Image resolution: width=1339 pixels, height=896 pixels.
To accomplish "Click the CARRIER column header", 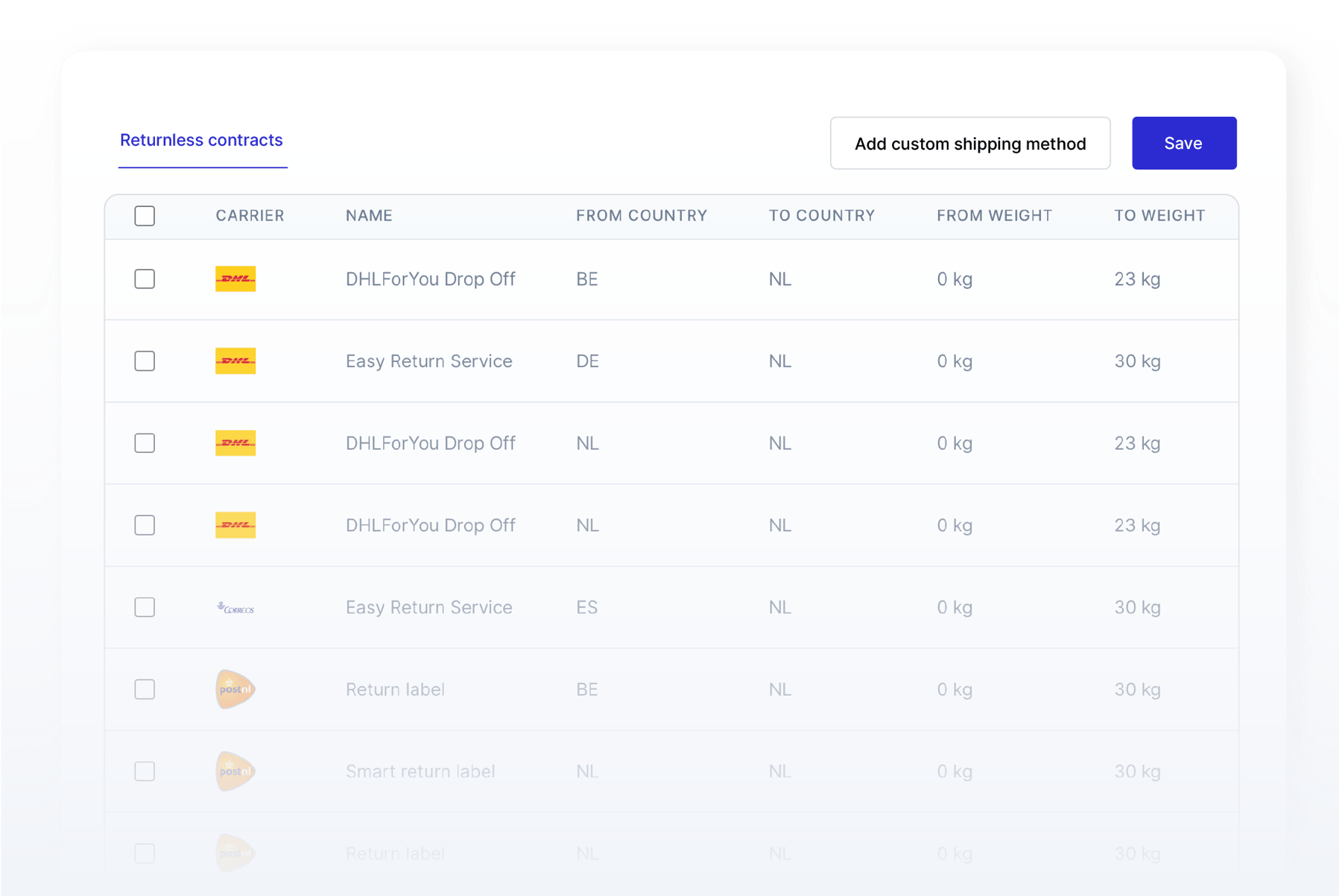I will coord(250,216).
